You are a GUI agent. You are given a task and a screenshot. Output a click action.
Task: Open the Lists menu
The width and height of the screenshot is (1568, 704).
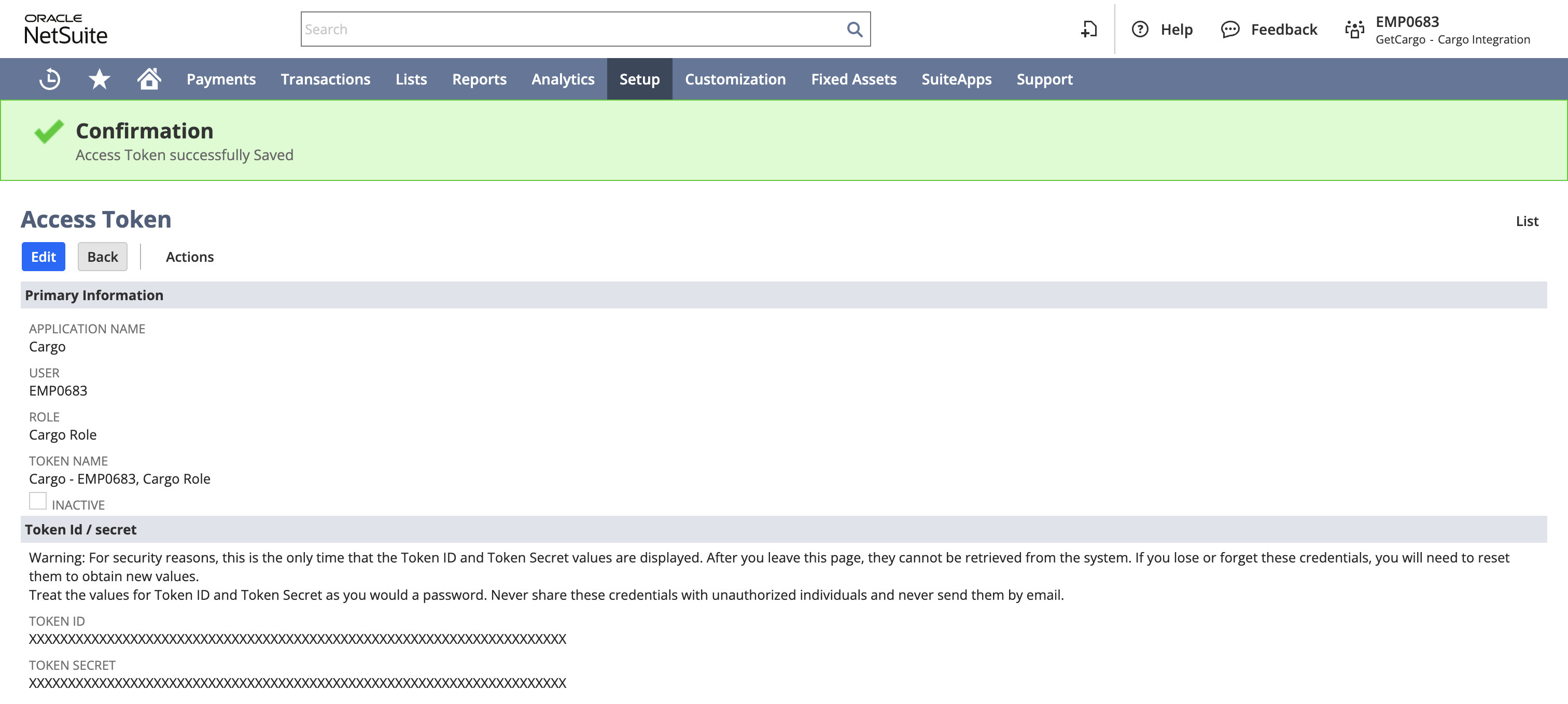pyautogui.click(x=411, y=79)
